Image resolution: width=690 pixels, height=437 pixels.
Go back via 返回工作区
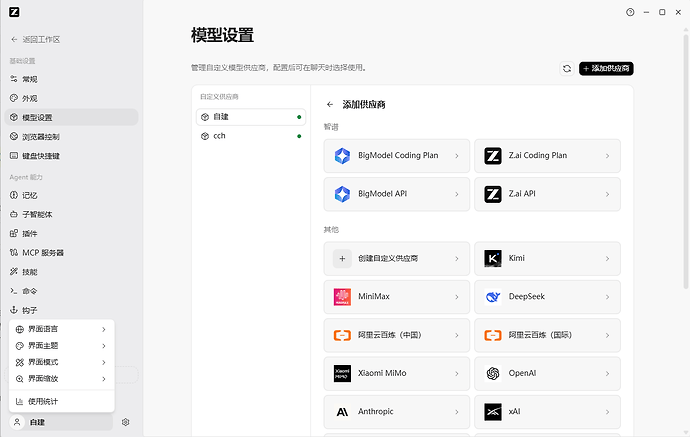click(x=35, y=40)
